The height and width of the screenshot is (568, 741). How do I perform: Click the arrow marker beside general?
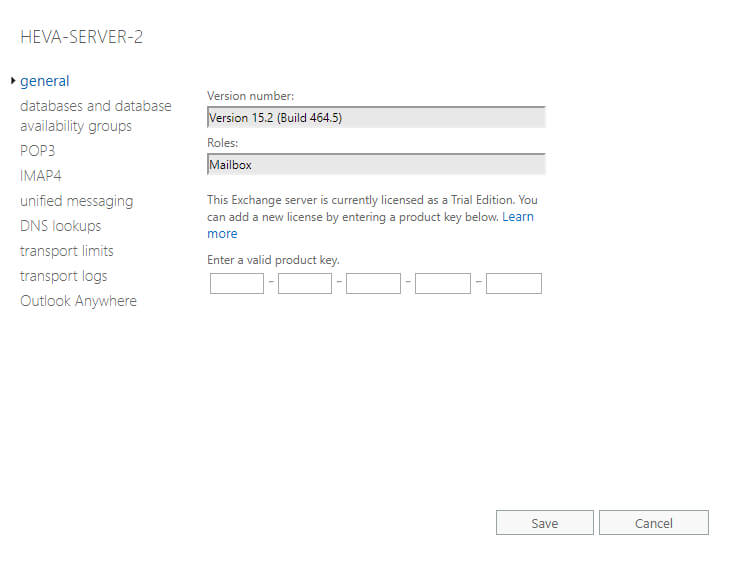[13, 81]
